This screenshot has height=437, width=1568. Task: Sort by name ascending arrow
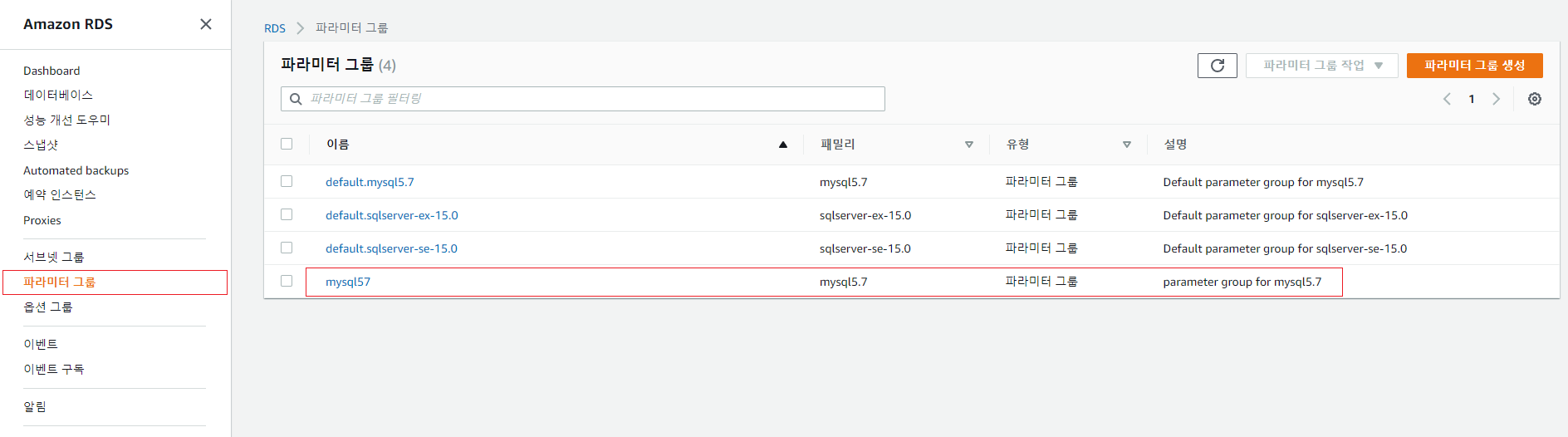pos(782,145)
